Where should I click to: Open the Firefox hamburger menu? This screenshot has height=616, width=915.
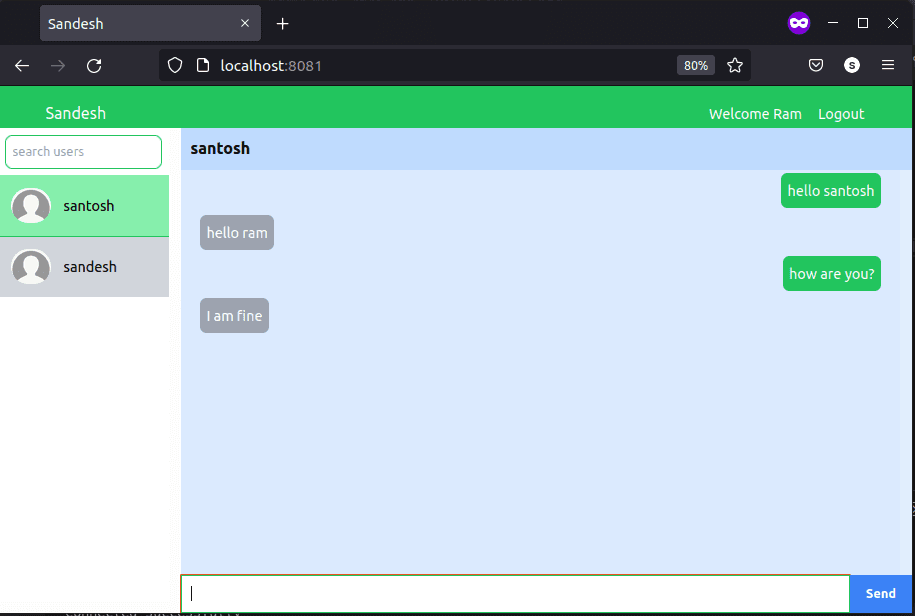(888, 65)
